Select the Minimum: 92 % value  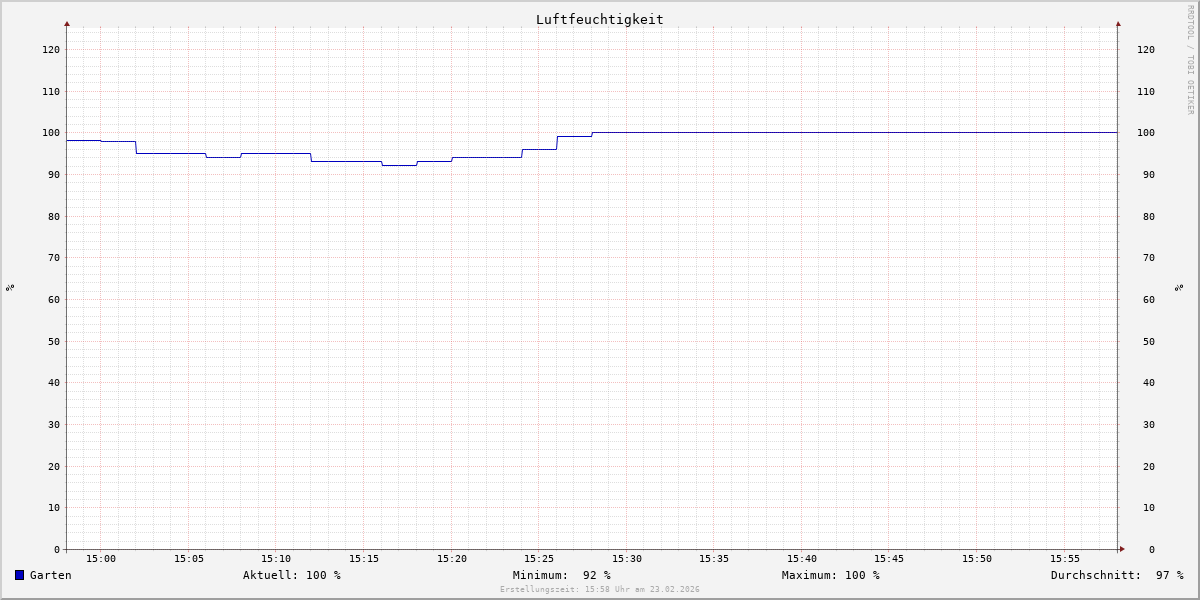[x=562, y=575]
